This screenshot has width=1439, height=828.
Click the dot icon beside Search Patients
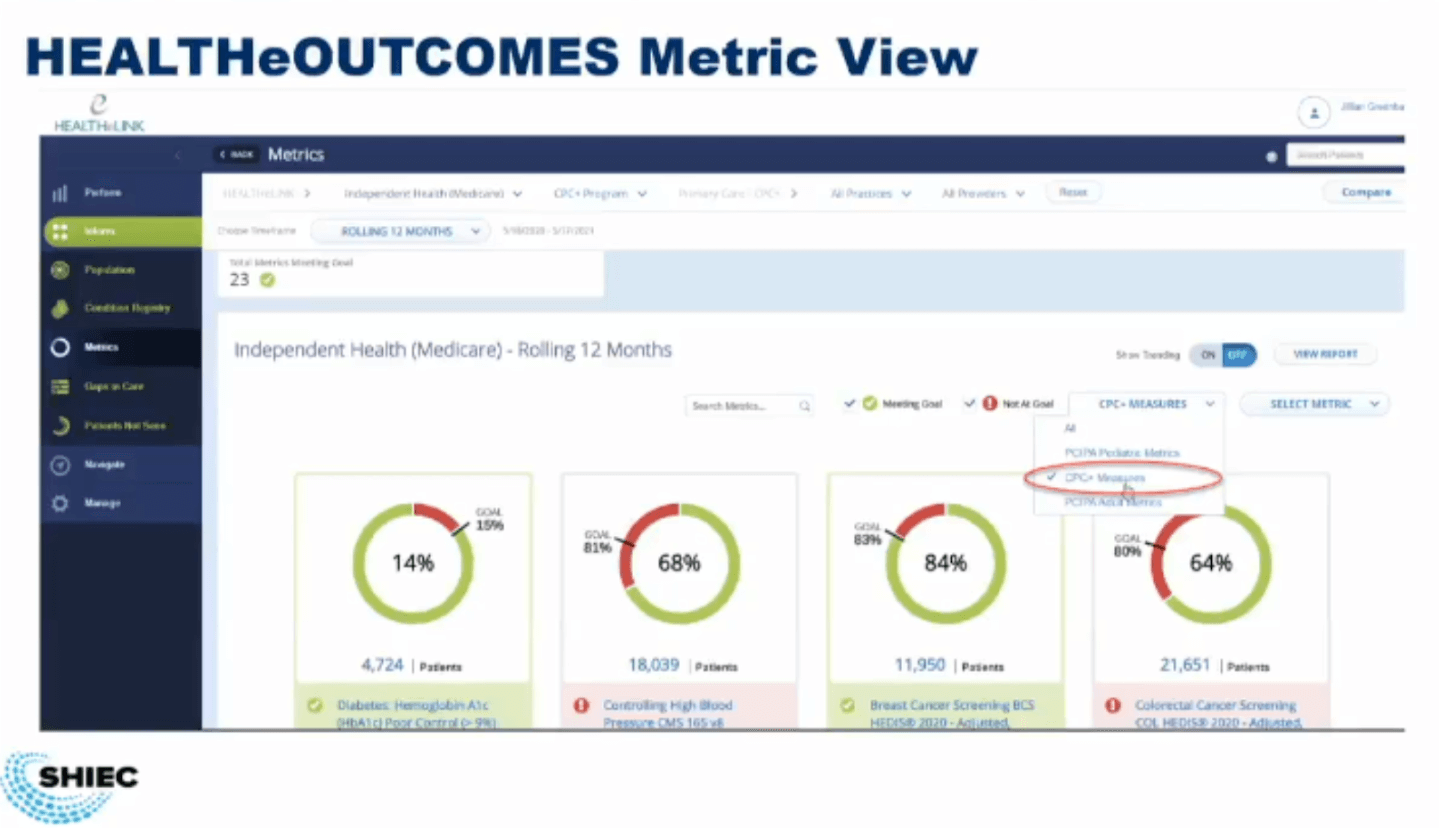click(1271, 157)
